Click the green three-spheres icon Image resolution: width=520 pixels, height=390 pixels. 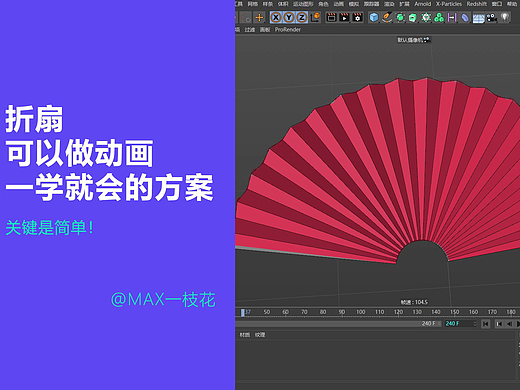point(439,17)
